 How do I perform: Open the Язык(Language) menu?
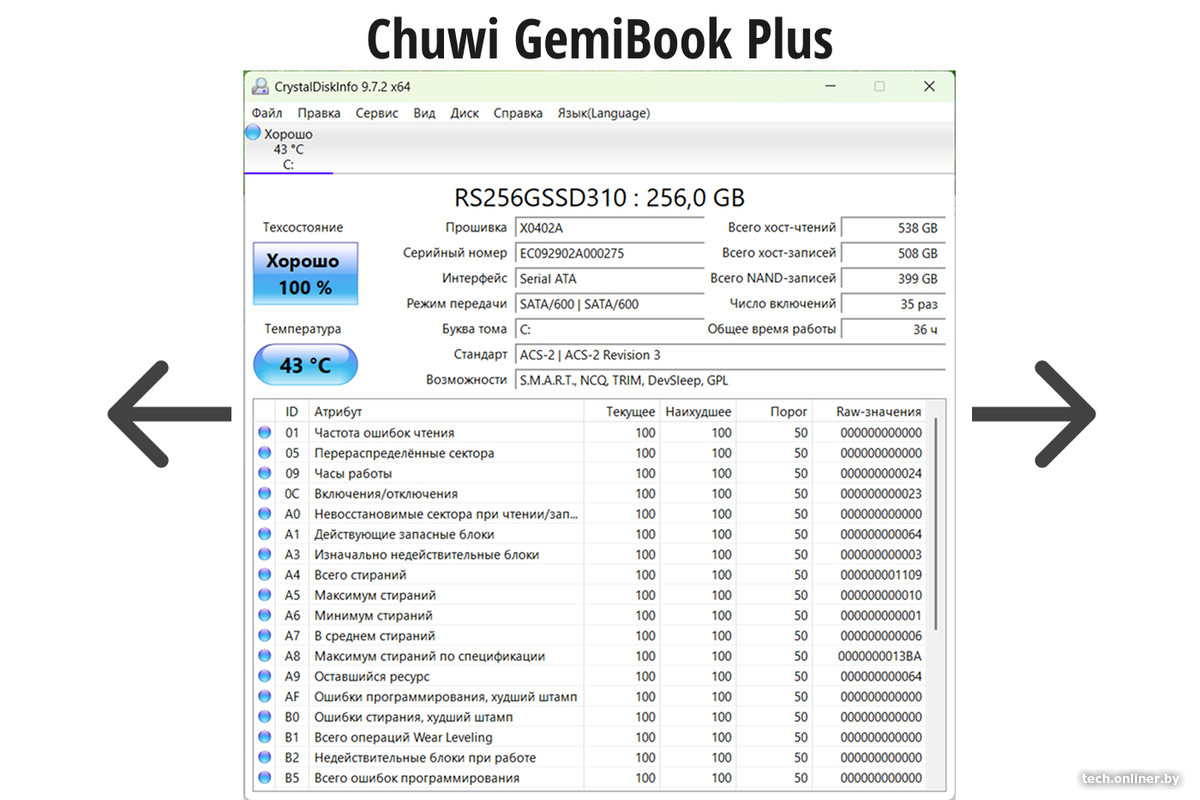[603, 113]
